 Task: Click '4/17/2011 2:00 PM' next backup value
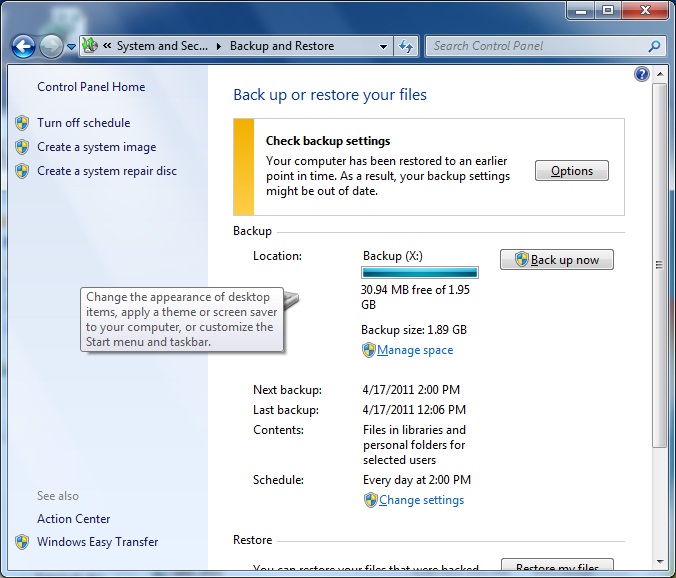point(411,390)
